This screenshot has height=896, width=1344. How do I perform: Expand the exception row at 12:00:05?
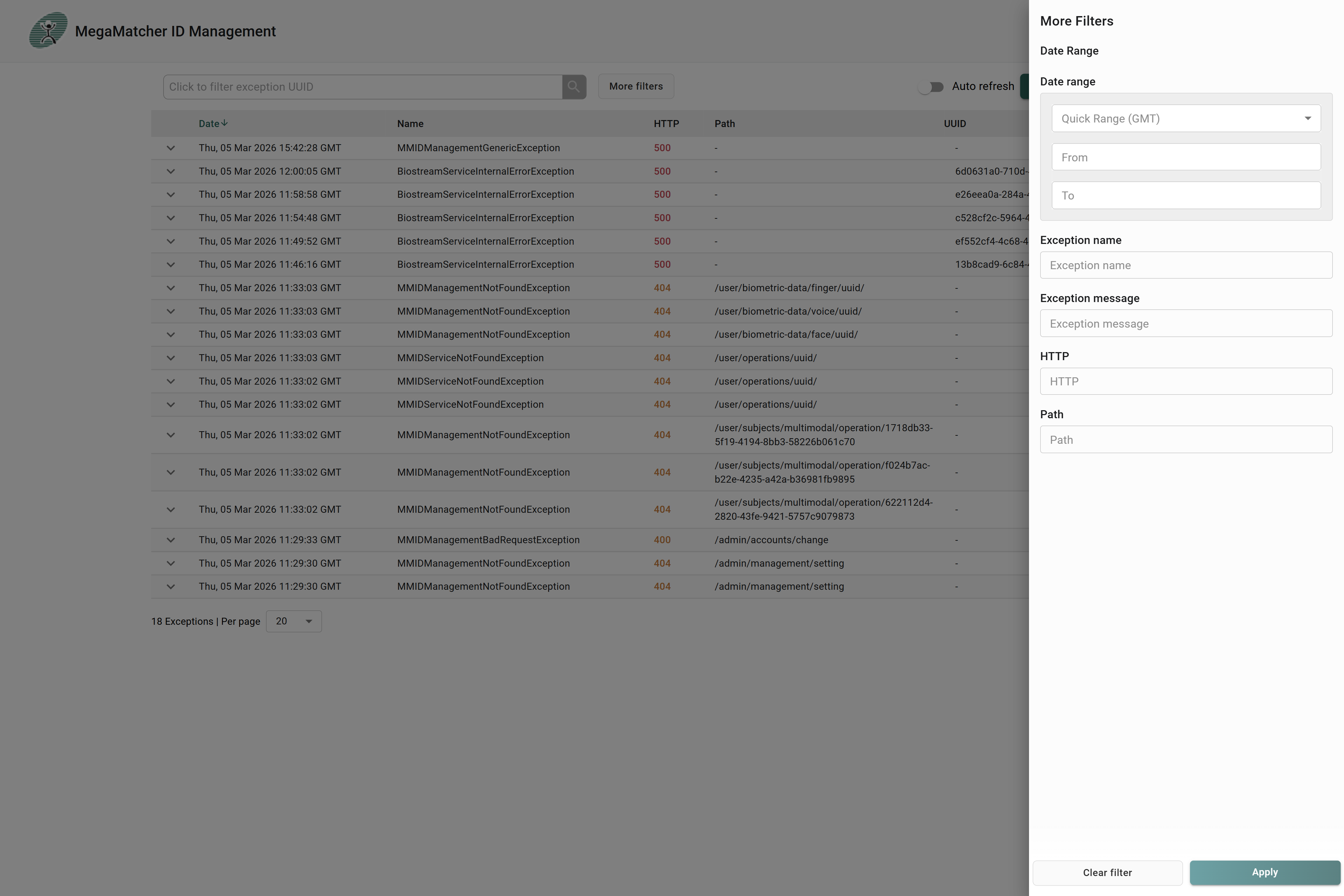tap(171, 171)
